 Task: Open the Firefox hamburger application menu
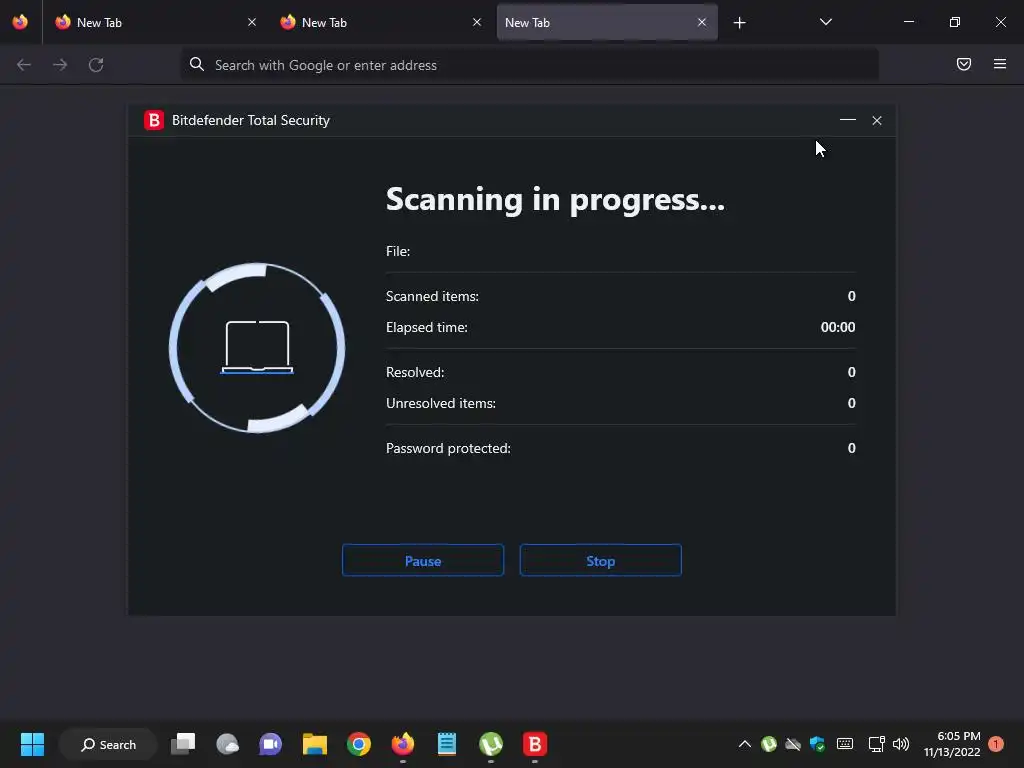pos(999,64)
